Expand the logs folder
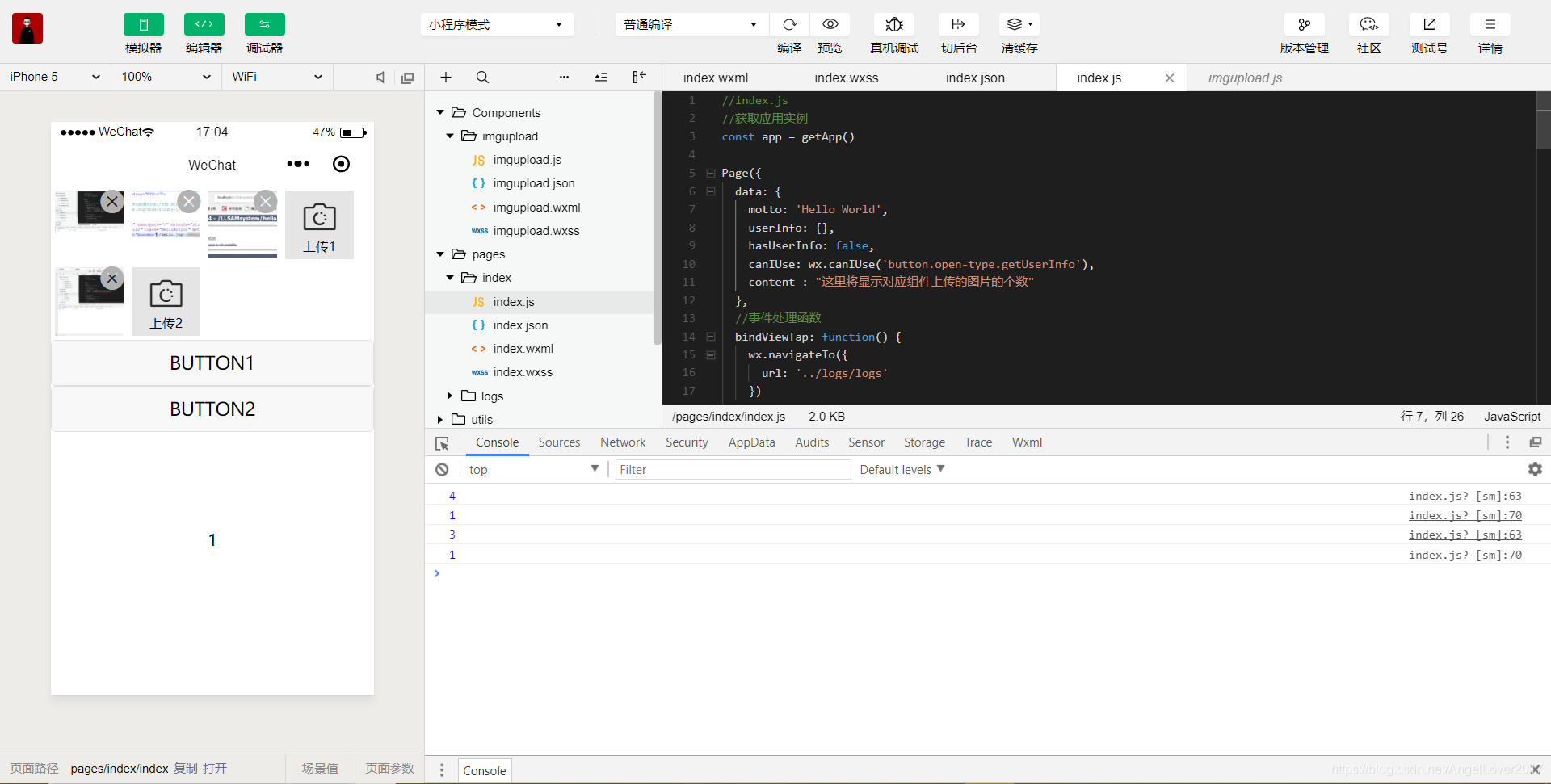Screen dimensions: 1551x784 click(450, 396)
